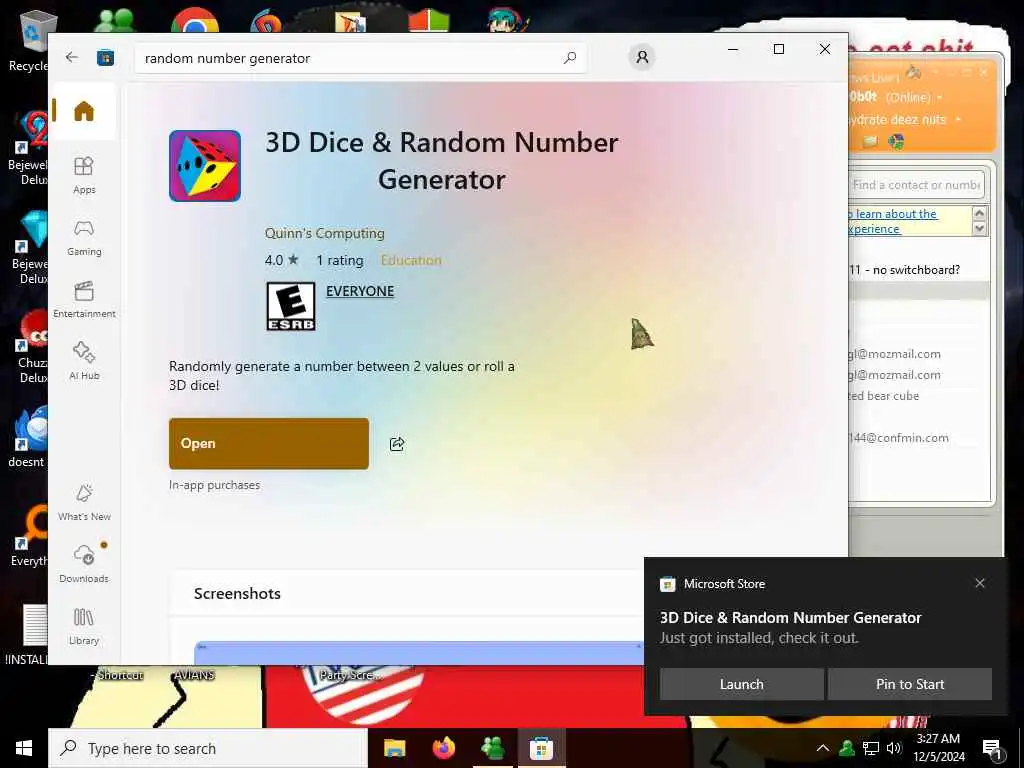The width and height of the screenshot is (1024, 768).
Task: Click Microsoft Store taskbar icon
Action: tap(541, 748)
